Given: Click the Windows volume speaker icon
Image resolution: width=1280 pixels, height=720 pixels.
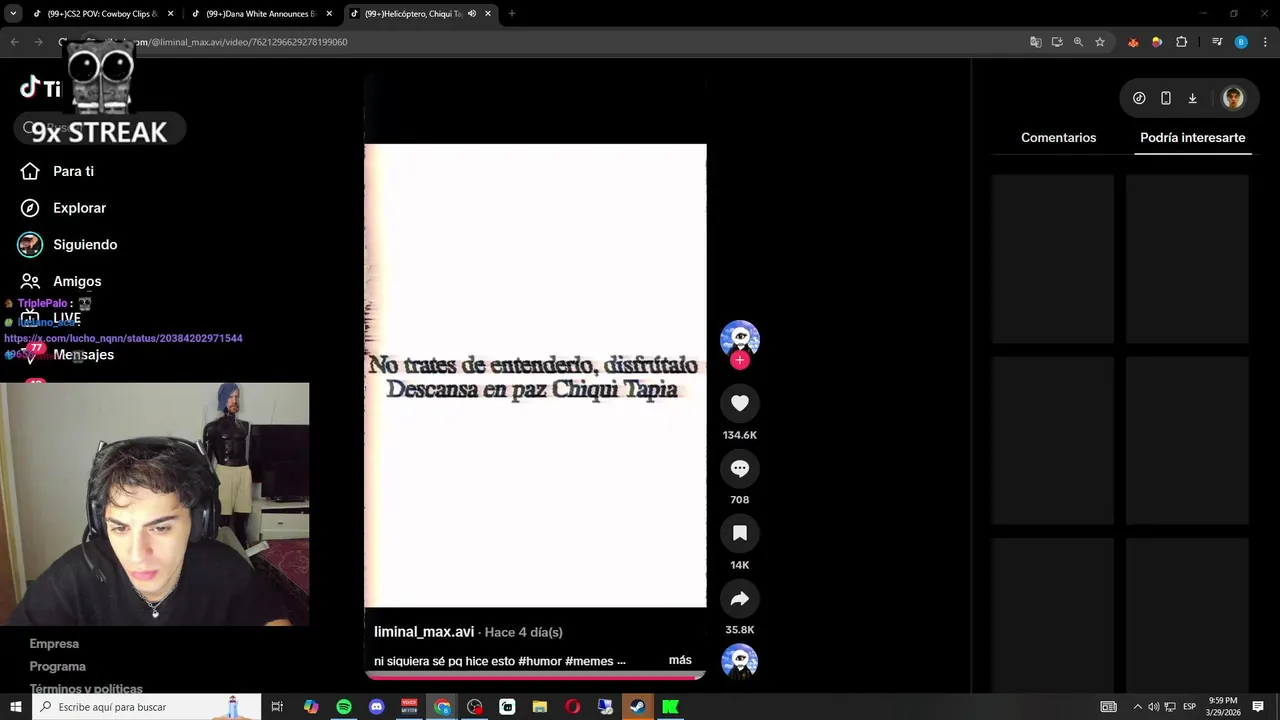Looking at the screenshot, I should click(x=1153, y=707).
